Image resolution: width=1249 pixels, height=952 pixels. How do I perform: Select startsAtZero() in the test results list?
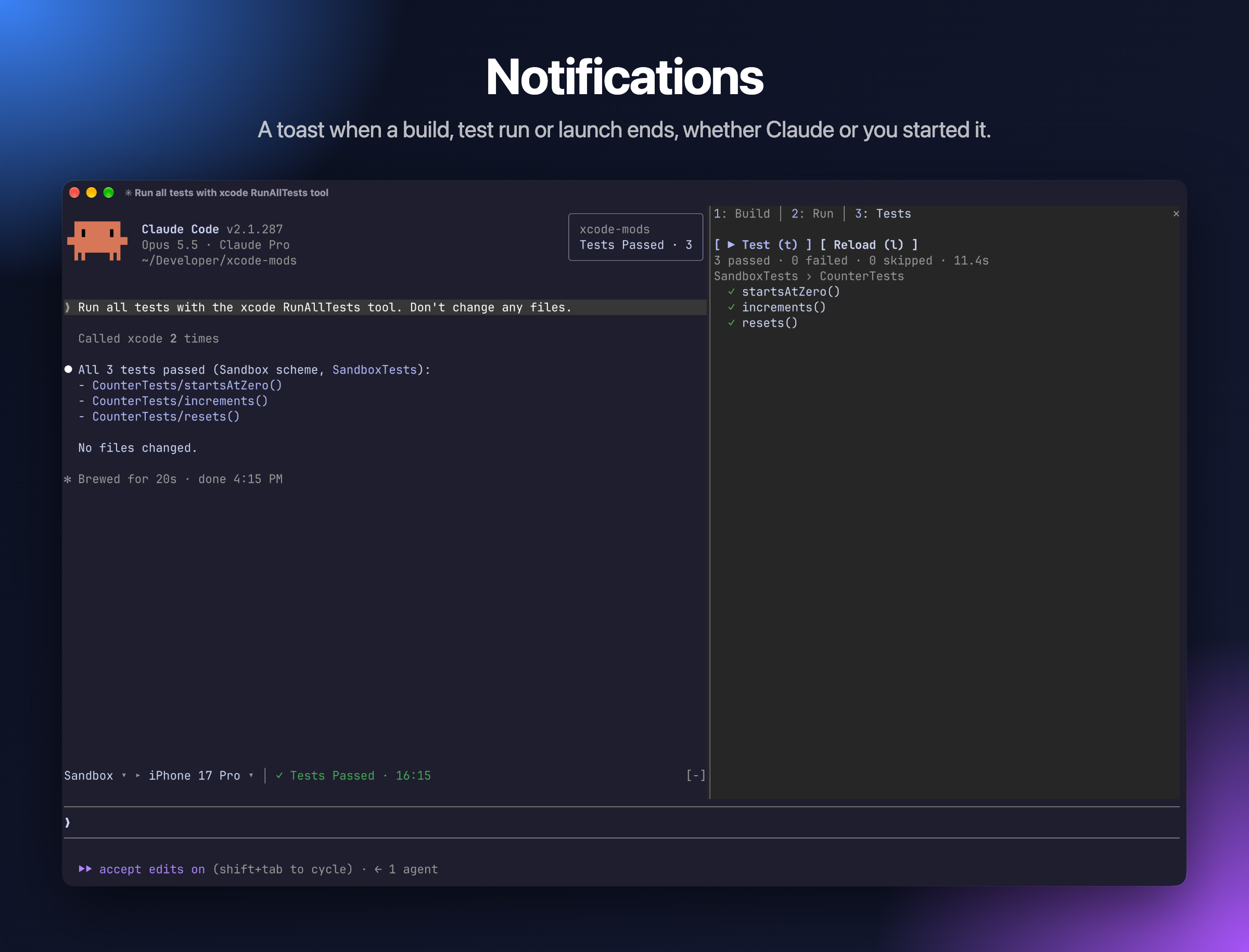[x=791, y=292]
